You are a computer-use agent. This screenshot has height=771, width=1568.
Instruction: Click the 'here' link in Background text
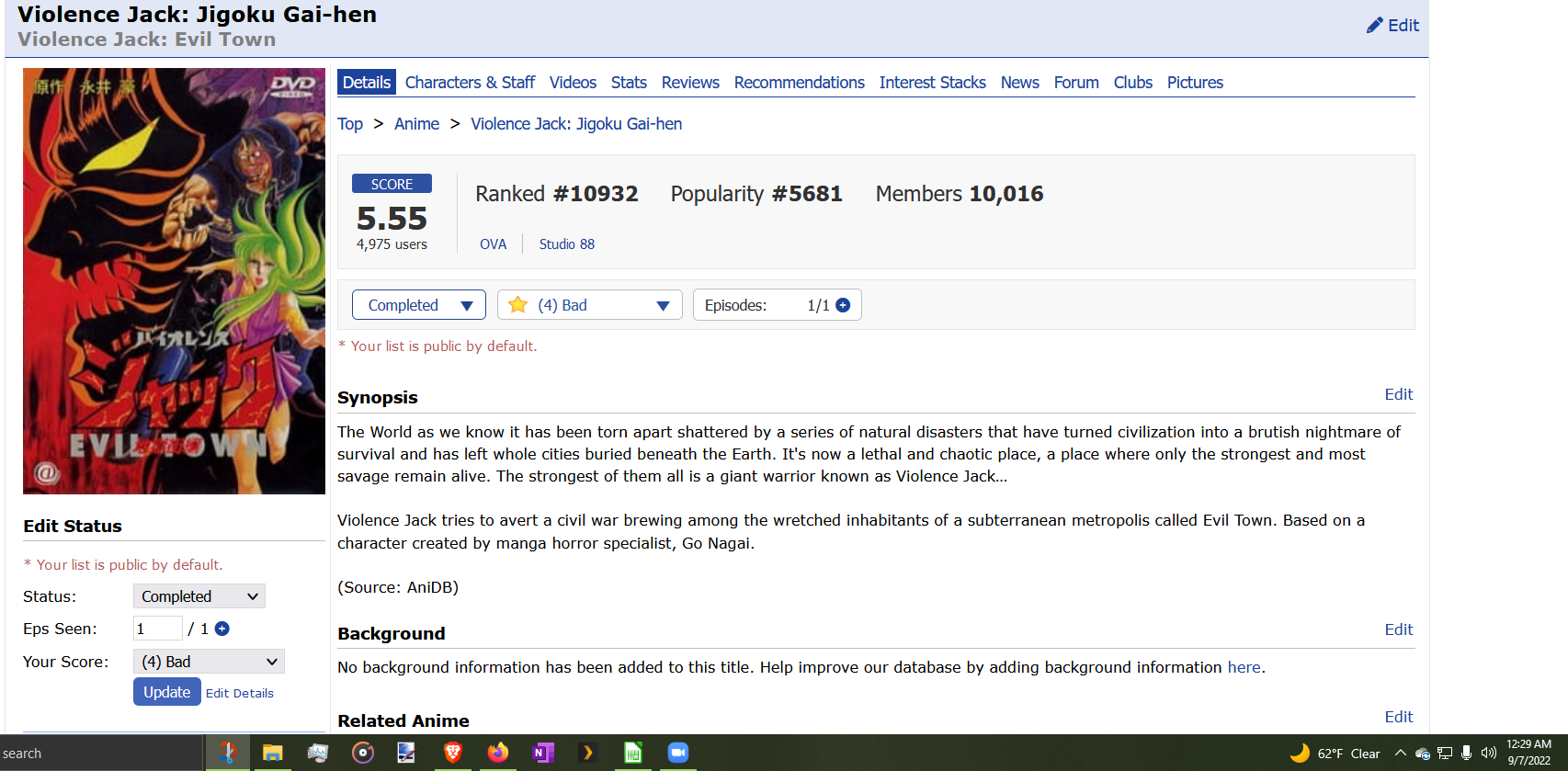click(1244, 667)
